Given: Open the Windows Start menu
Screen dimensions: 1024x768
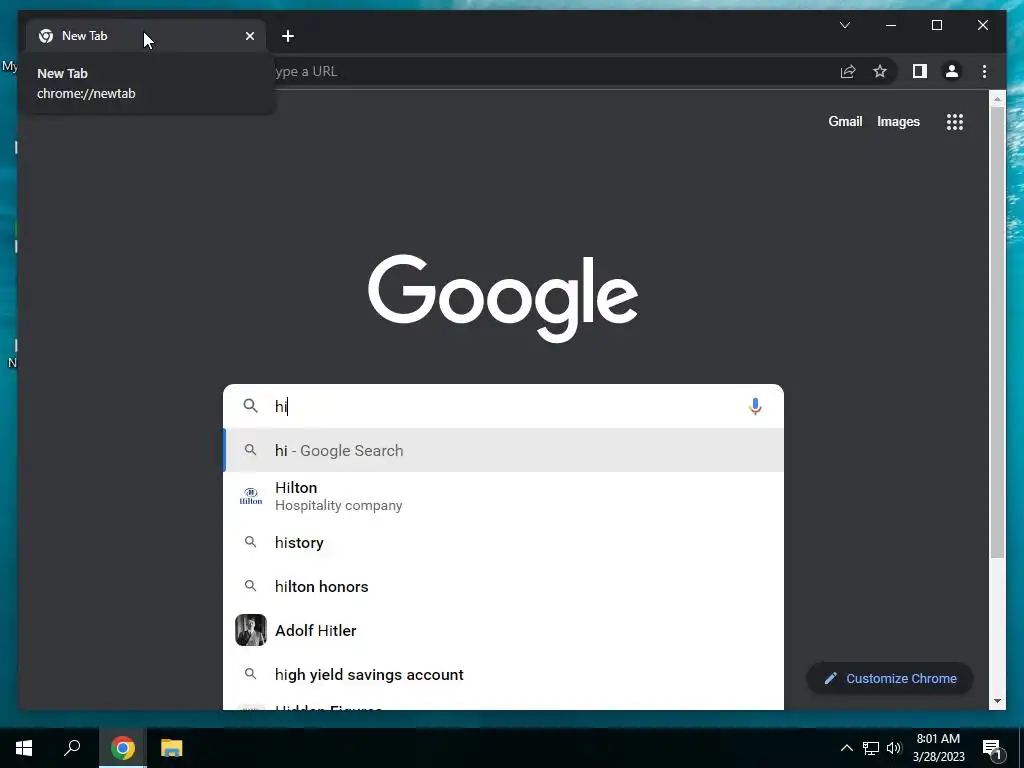Looking at the screenshot, I should pos(24,748).
